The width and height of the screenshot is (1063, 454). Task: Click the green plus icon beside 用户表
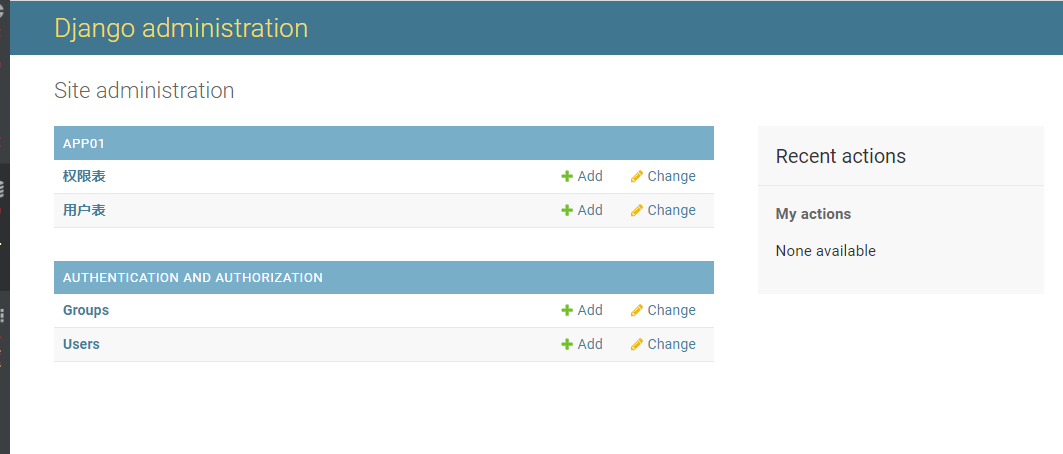click(567, 210)
